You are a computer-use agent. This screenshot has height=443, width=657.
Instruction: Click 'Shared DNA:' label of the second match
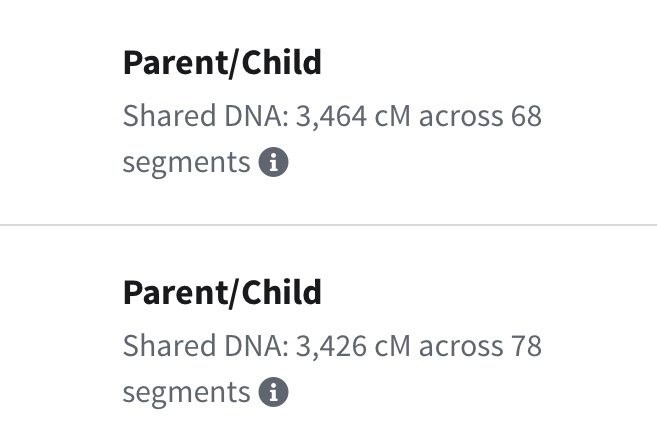pos(206,346)
